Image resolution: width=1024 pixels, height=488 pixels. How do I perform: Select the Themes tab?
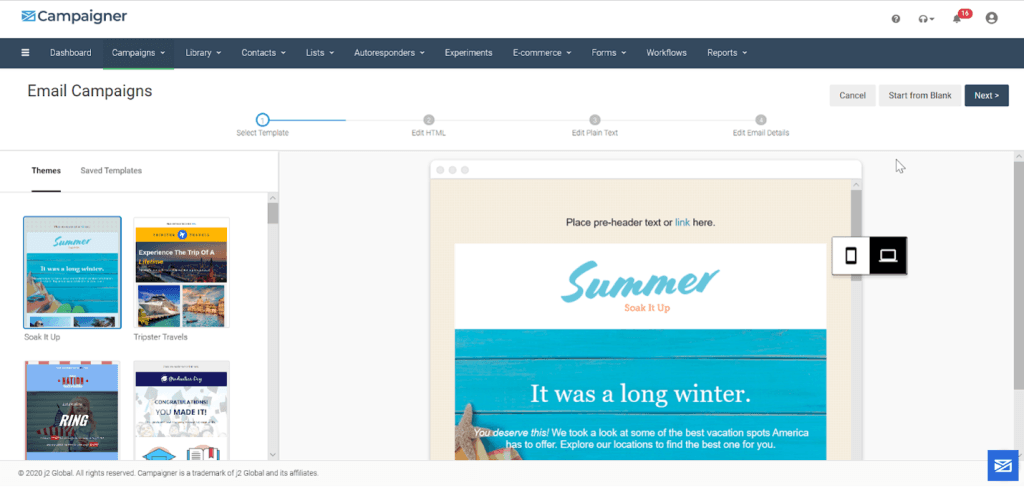point(46,171)
